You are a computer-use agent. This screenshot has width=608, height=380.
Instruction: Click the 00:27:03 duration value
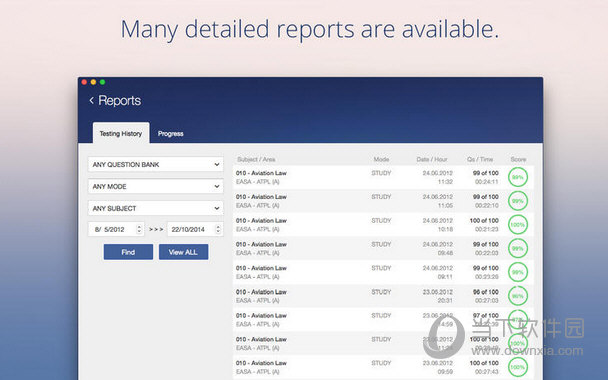pos(487,300)
